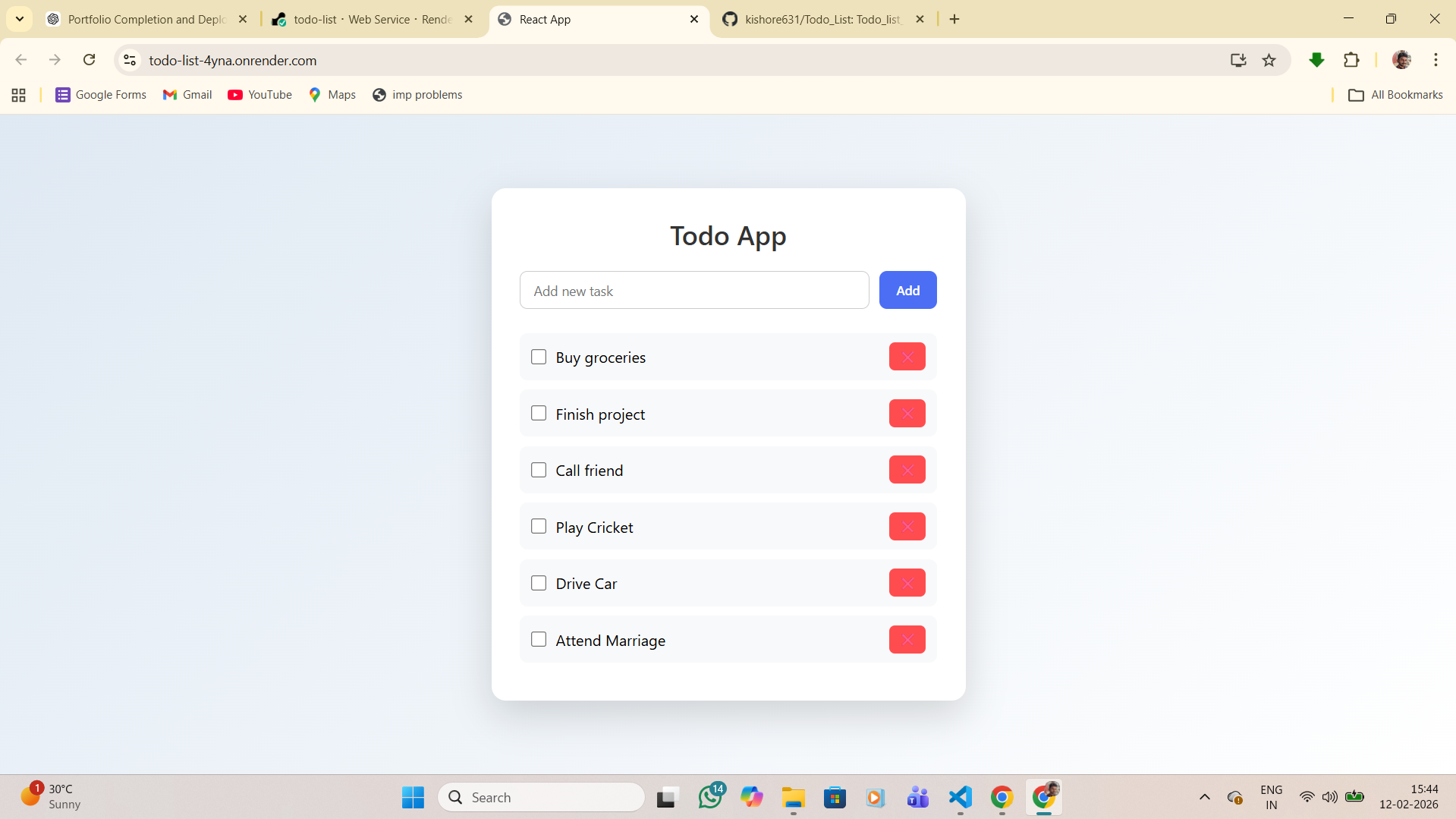Click the install app icon in address bar
Screen dimensions: 1456x819
click(1238, 60)
